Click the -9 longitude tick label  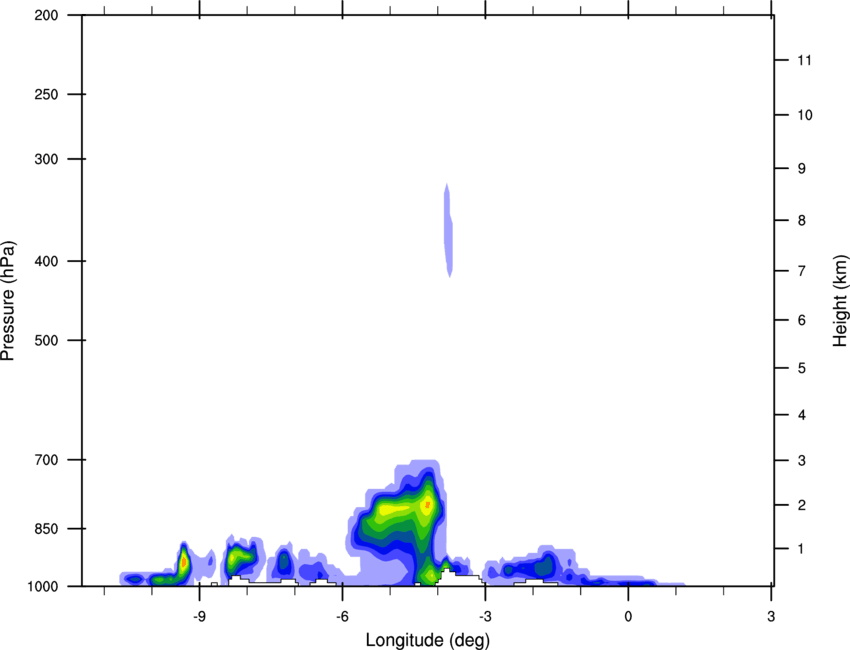coord(199,616)
